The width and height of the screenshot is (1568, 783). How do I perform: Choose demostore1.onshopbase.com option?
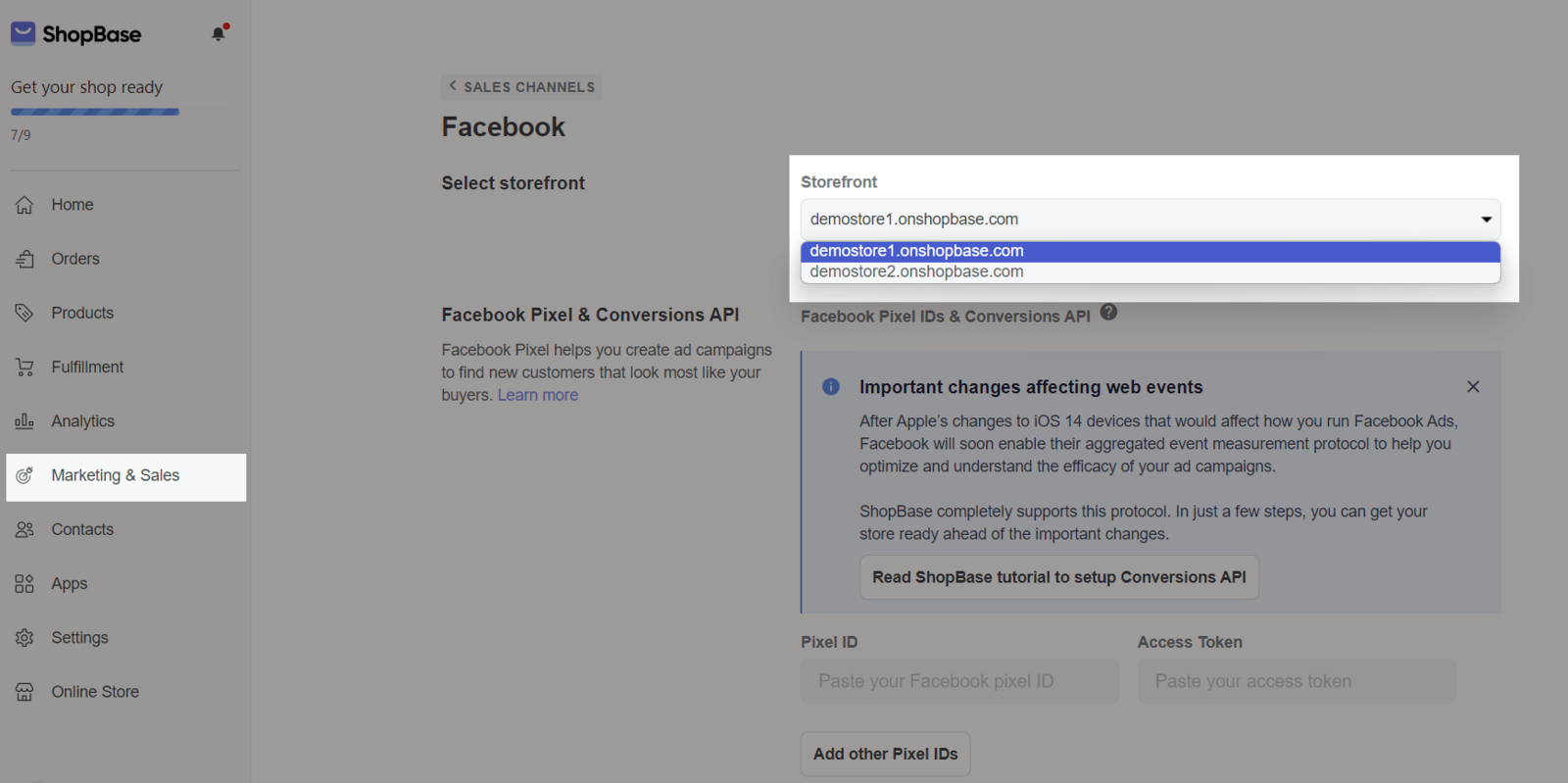pyautogui.click(x=1151, y=252)
